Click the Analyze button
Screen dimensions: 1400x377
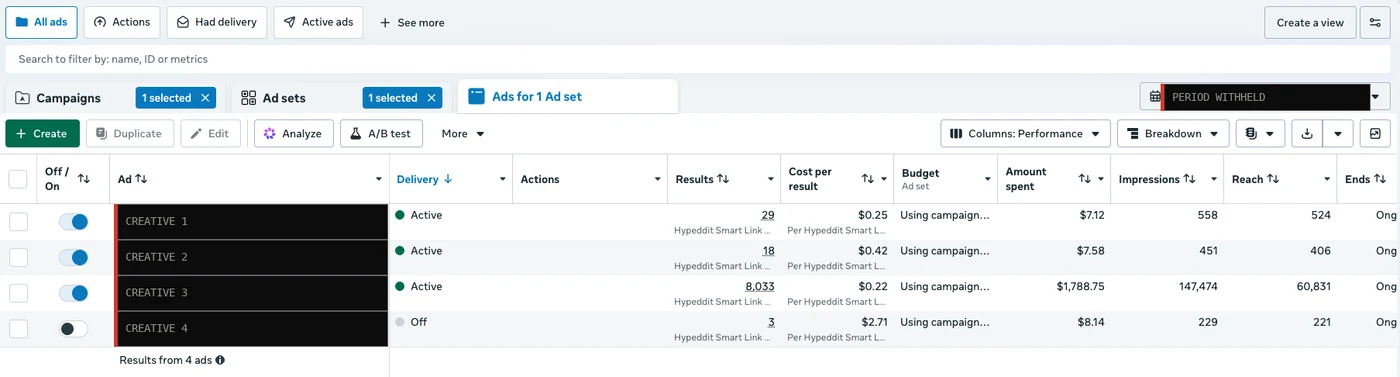293,133
